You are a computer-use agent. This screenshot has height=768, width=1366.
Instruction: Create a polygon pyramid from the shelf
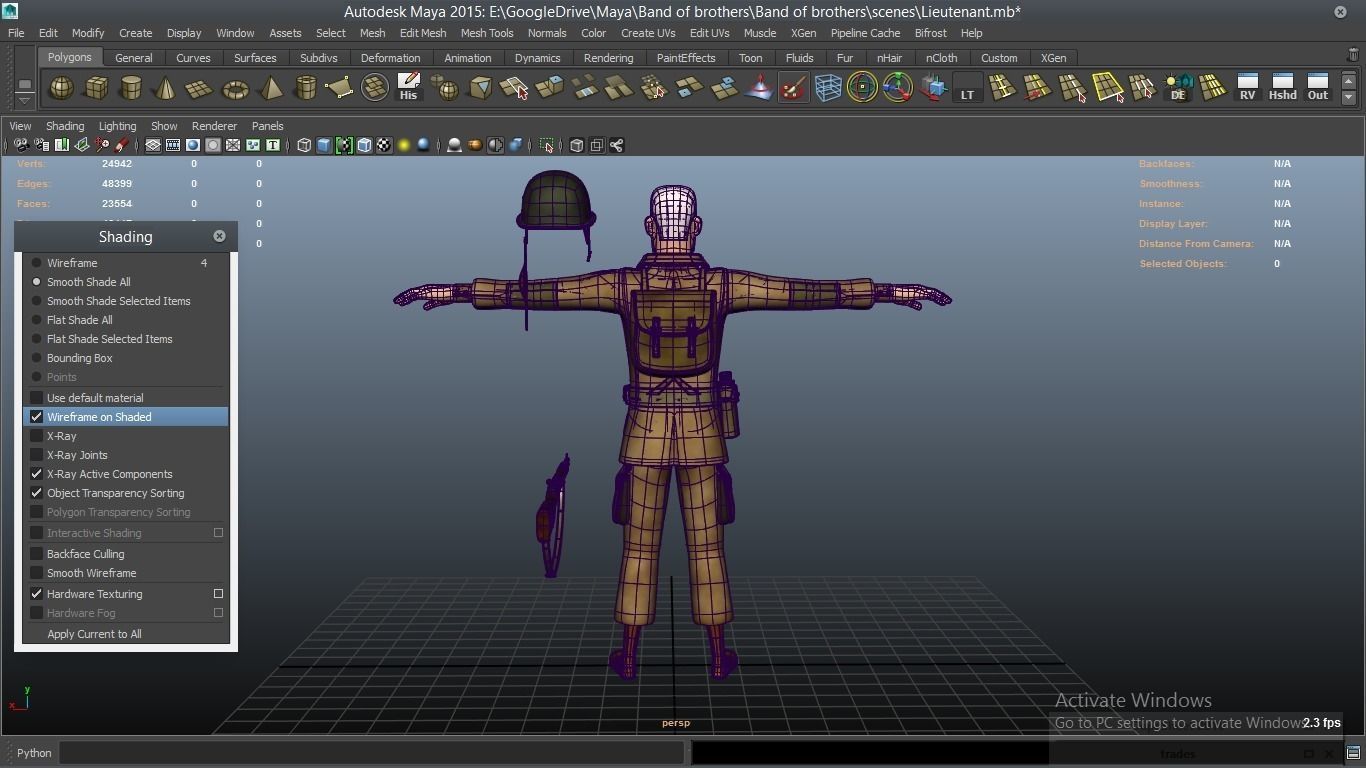270,88
